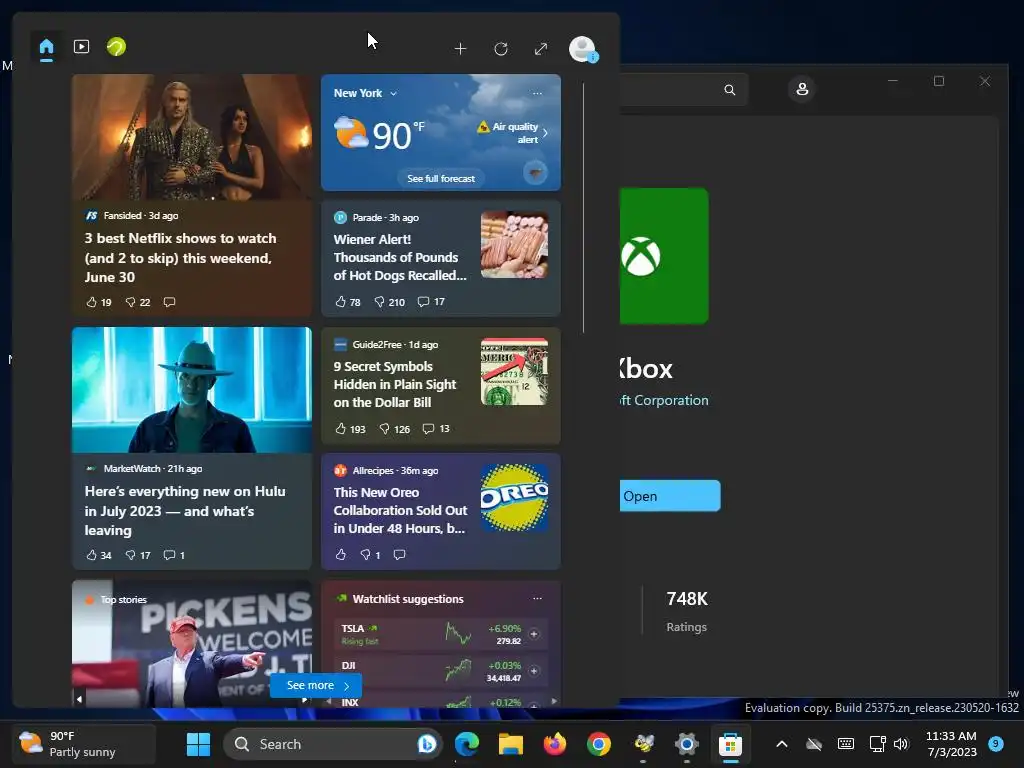Open Microsoft Store account profile button
Screen dimensions: 1024x768
(802, 89)
